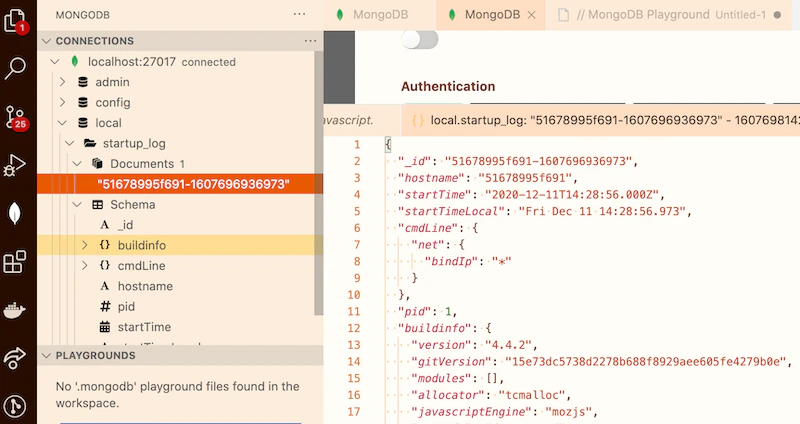This screenshot has width=800, height=424.
Task: Click the database icon beside local
Action: click(x=83, y=123)
